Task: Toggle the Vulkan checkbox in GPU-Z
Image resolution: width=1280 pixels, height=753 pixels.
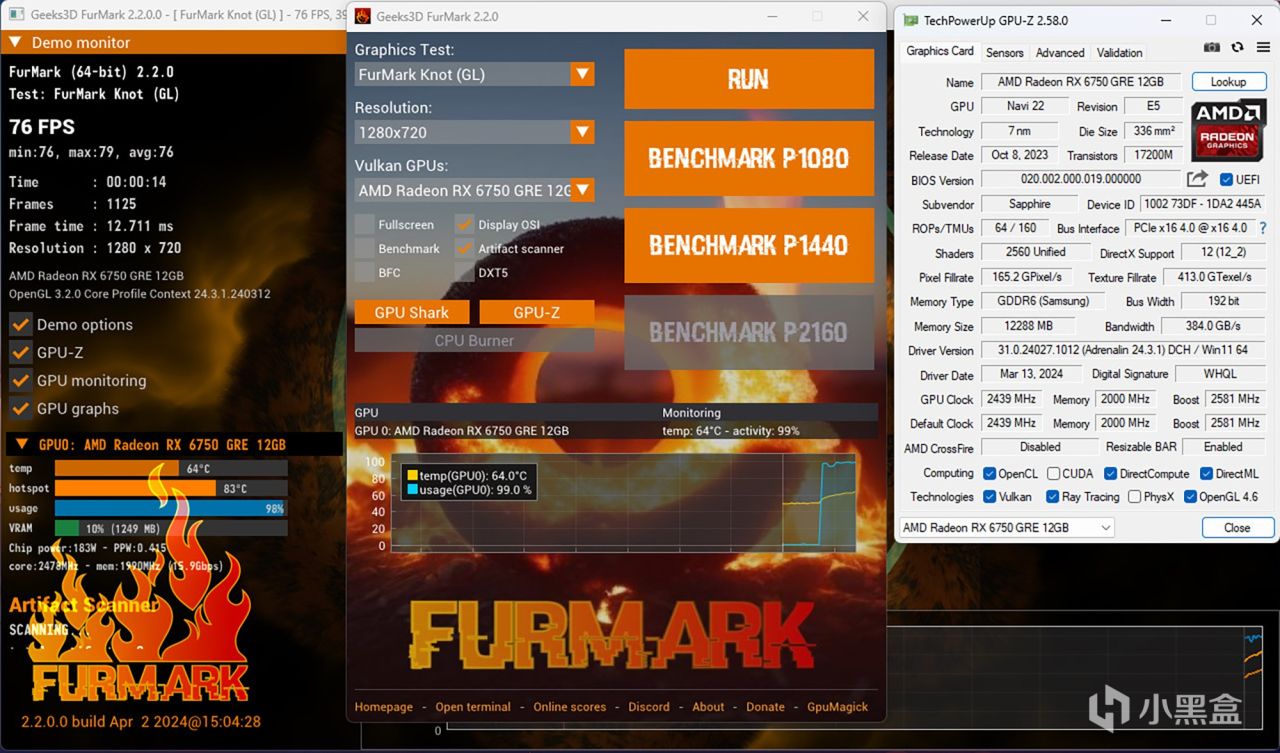Action: click(989, 497)
